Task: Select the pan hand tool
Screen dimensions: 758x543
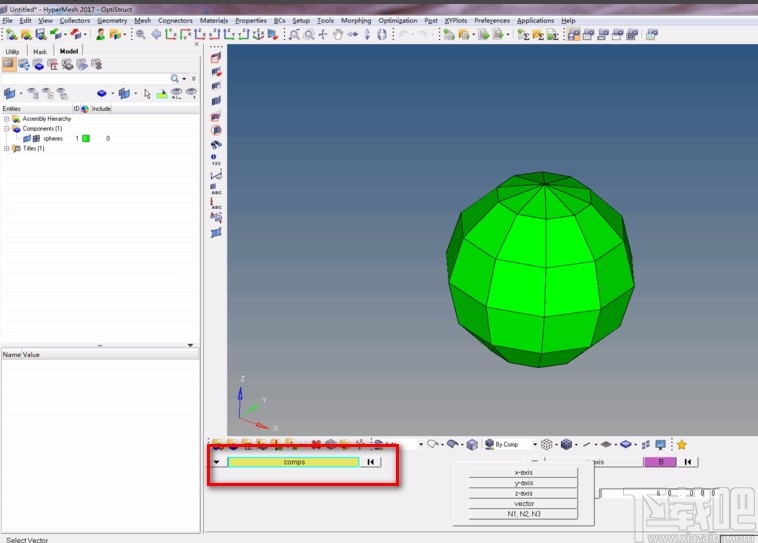Action: coord(338,35)
